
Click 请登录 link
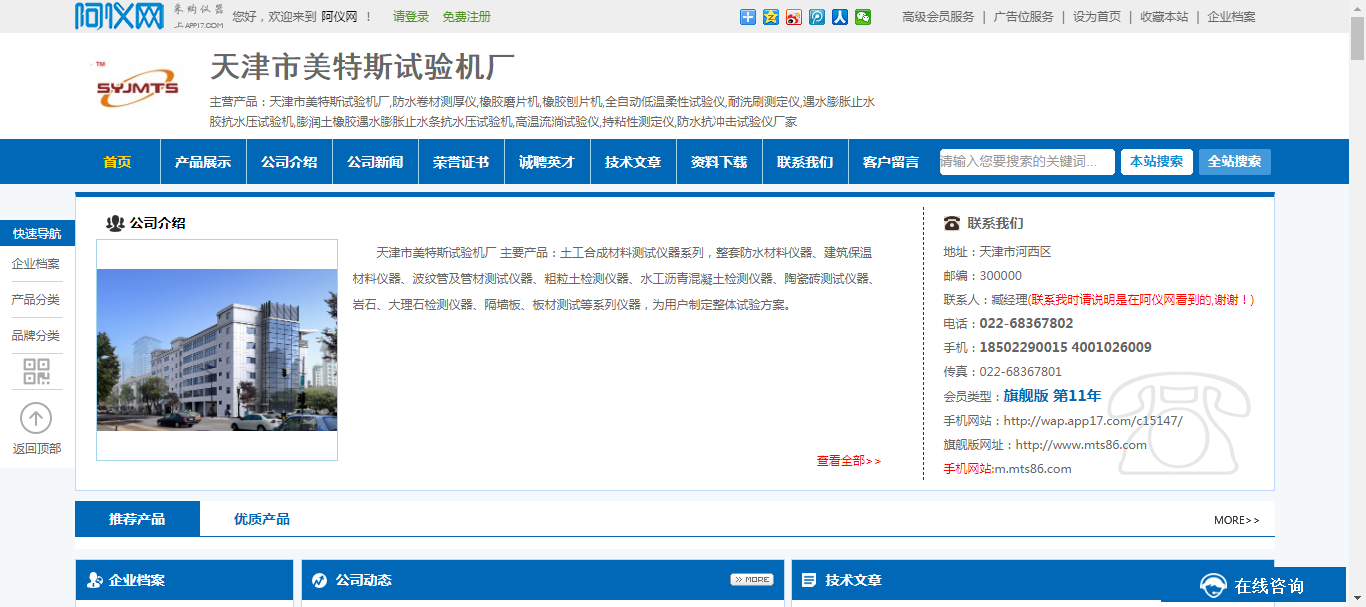click(x=411, y=17)
